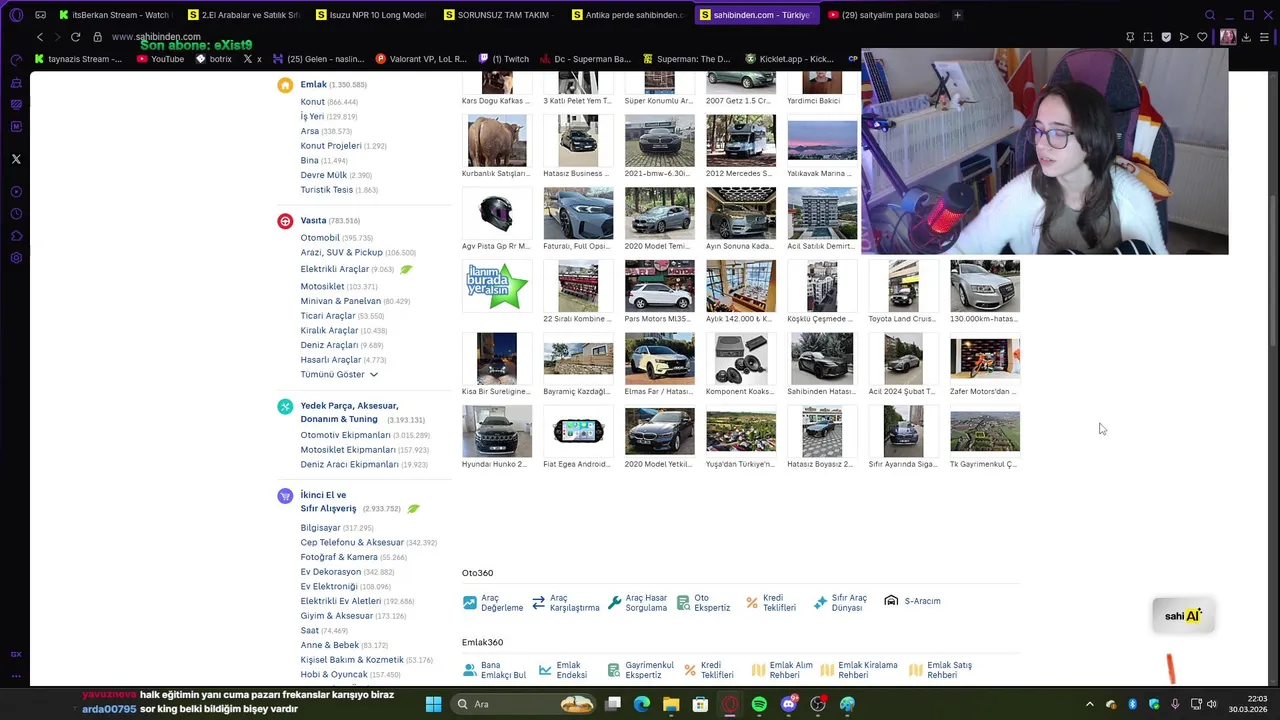Open the profile avatar in browser toolbar
Viewport: 1280px width, 720px height.
[x=1228, y=37]
